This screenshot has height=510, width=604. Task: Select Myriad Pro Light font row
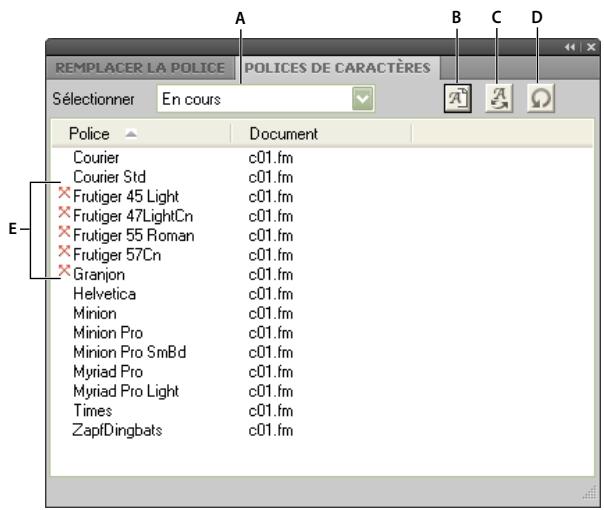pyautogui.click(x=126, y=391)
